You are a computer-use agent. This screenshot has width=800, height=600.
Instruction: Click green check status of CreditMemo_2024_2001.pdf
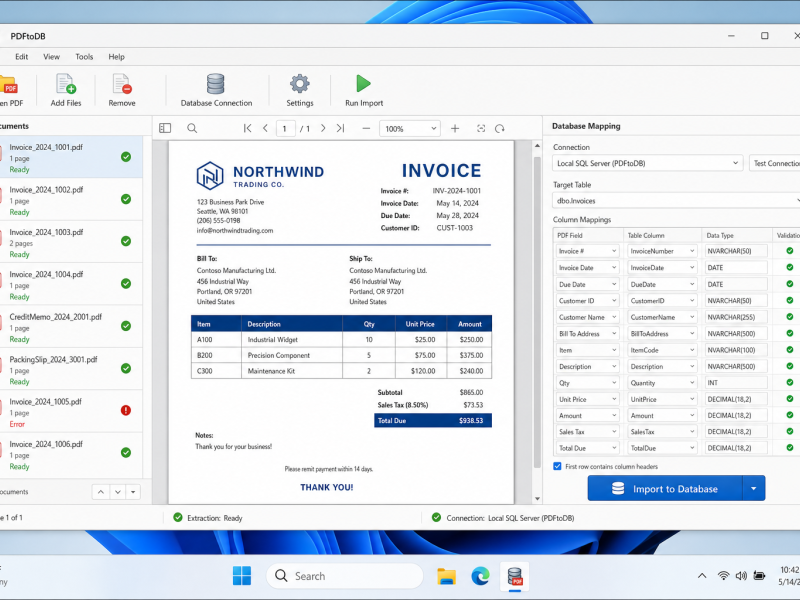126,326
